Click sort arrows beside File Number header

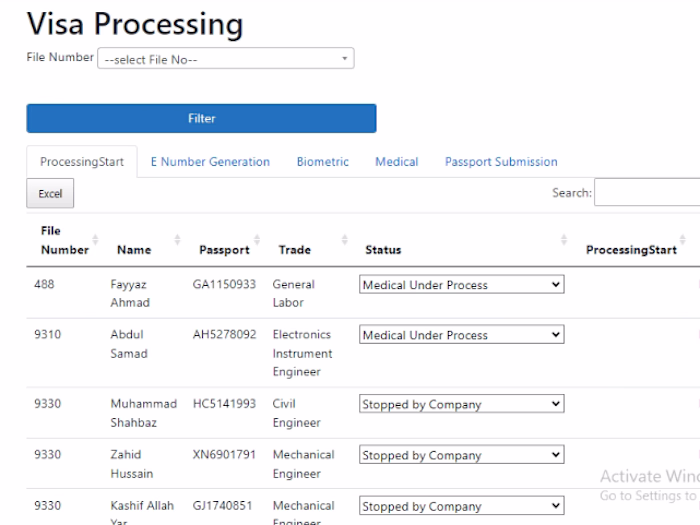(x=96, y=240)
